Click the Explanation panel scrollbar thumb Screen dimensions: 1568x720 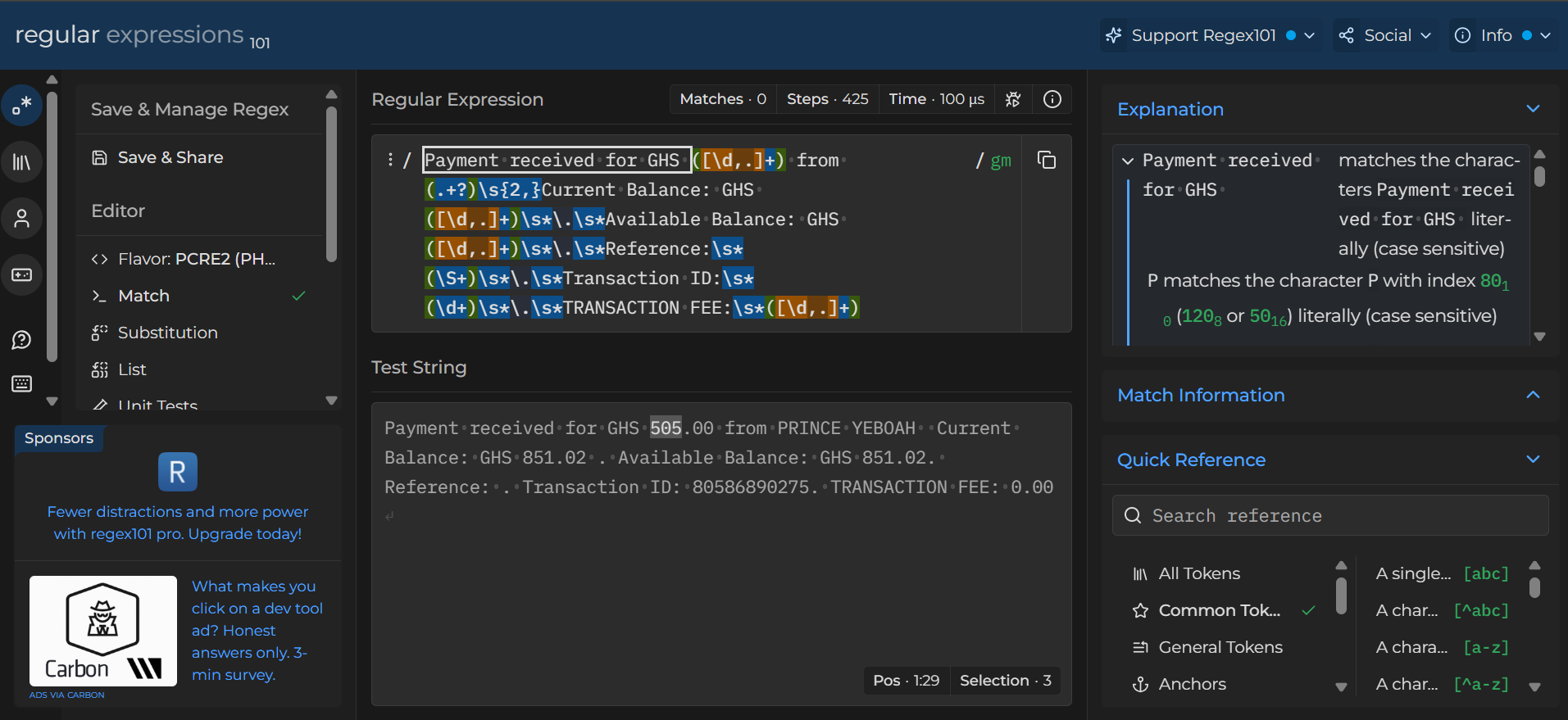click(1539, 177)
